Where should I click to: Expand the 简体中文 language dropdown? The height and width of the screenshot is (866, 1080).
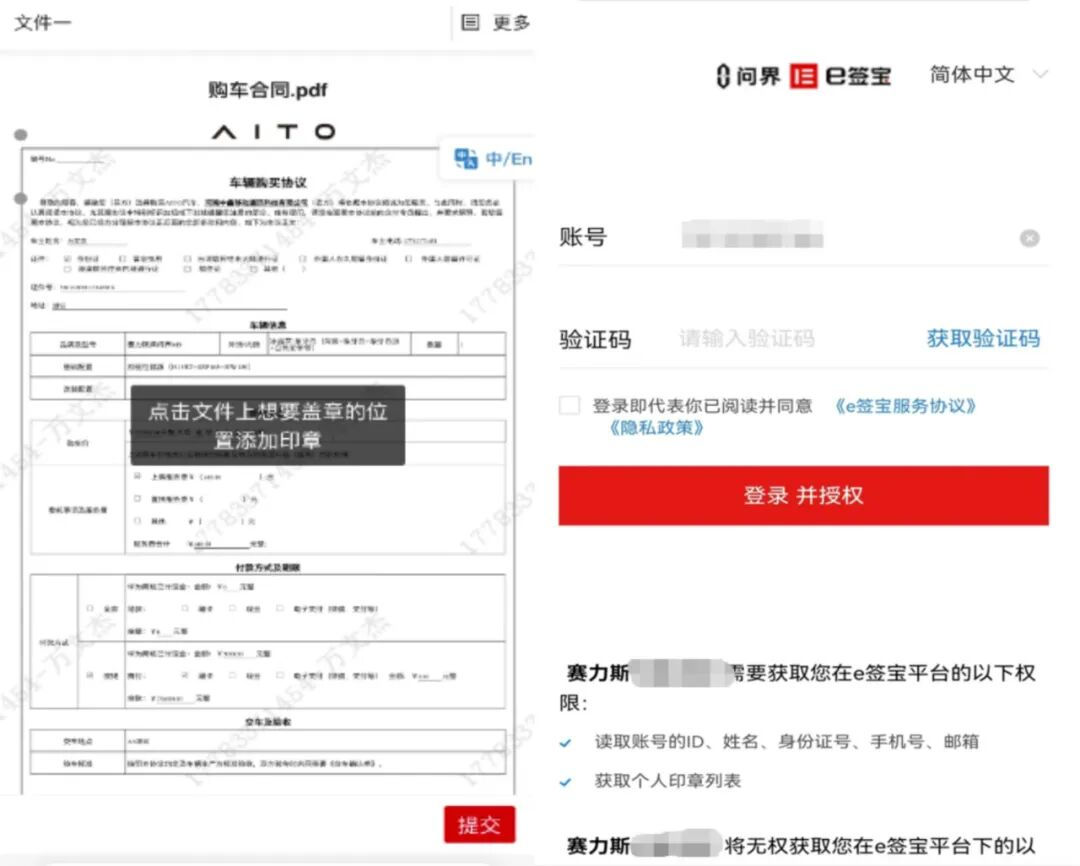pyautogui.click(x=1040, y=75)
